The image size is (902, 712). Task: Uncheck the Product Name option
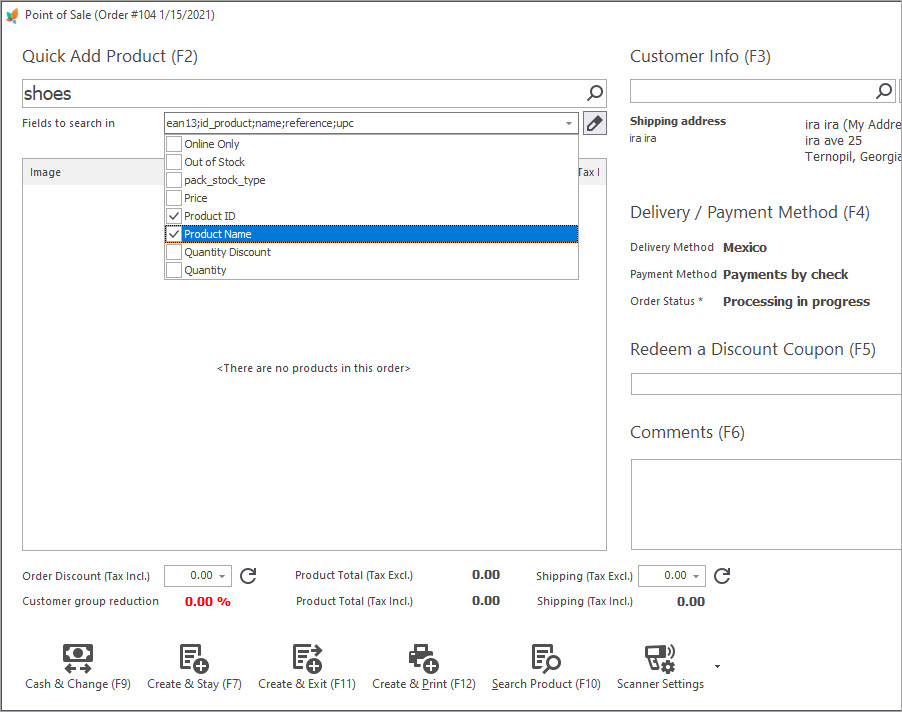point(174,234)
